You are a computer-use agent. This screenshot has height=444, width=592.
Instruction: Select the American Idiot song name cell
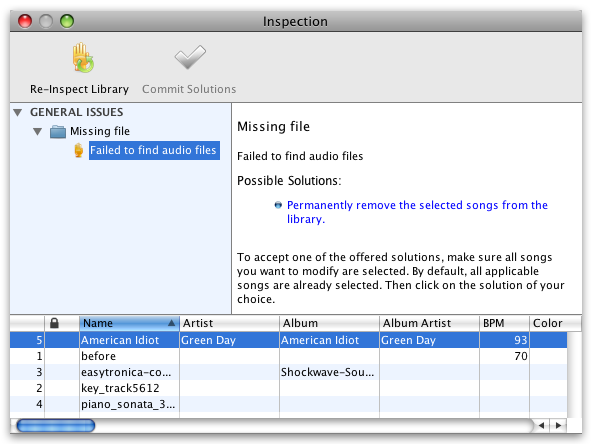tap(129, 340)
